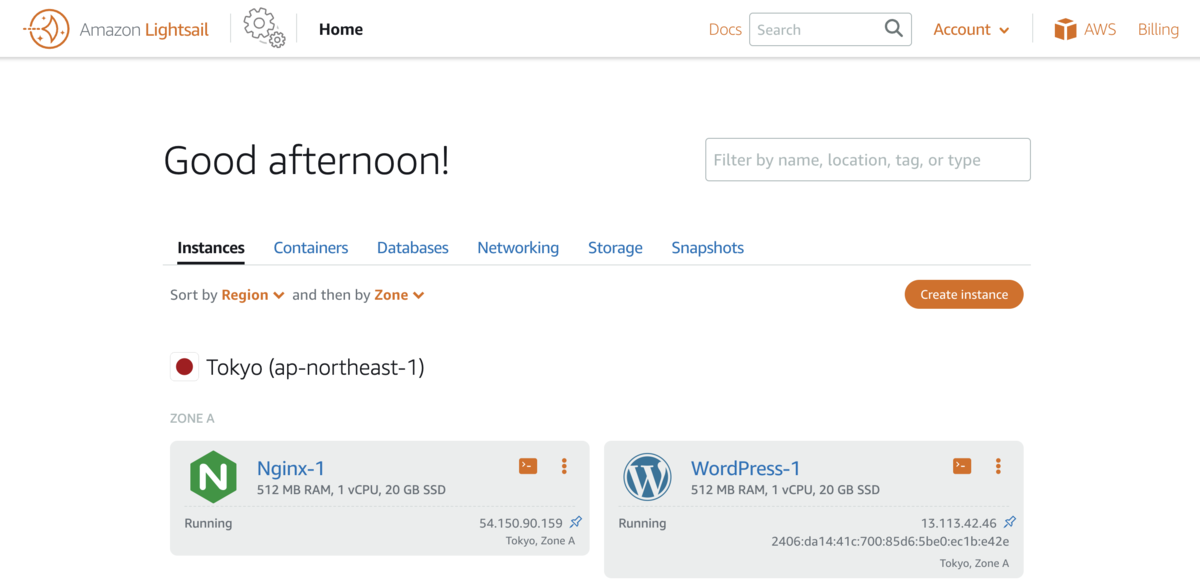Screen dimensions: 1200x585
Task: Open the then-by Zone dropdown
Action: coord(399,295)
